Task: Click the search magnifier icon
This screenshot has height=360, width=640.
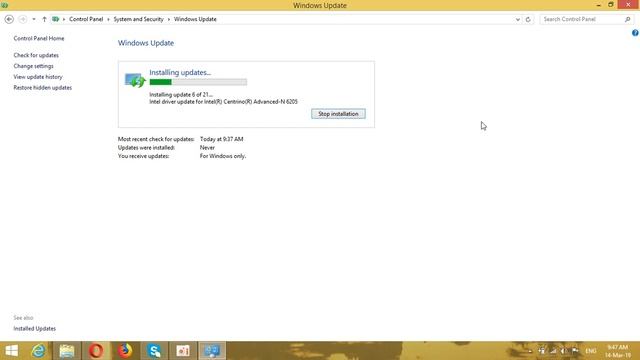Action: tap(628, 19)
